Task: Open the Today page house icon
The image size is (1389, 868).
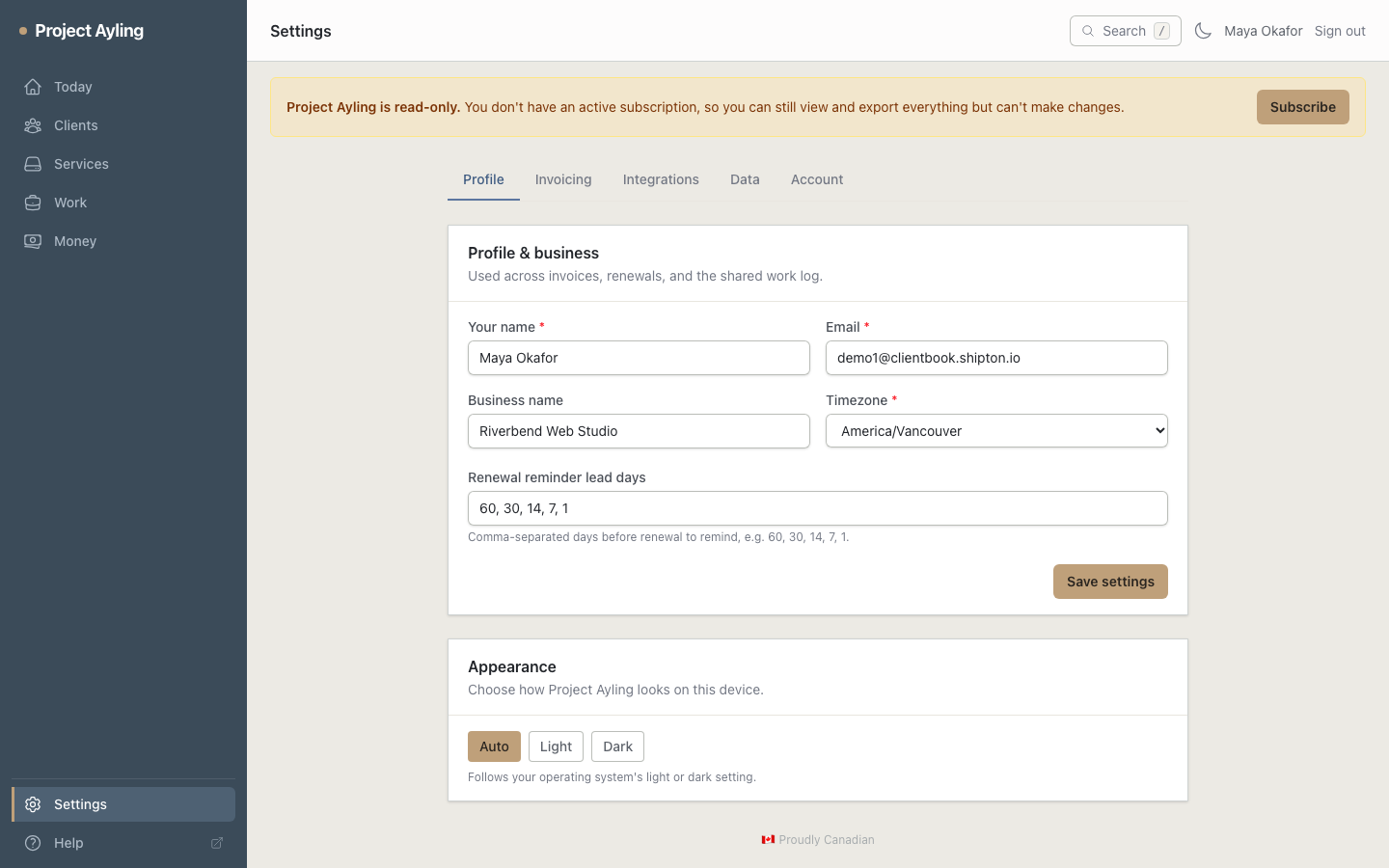Action: 33,87
